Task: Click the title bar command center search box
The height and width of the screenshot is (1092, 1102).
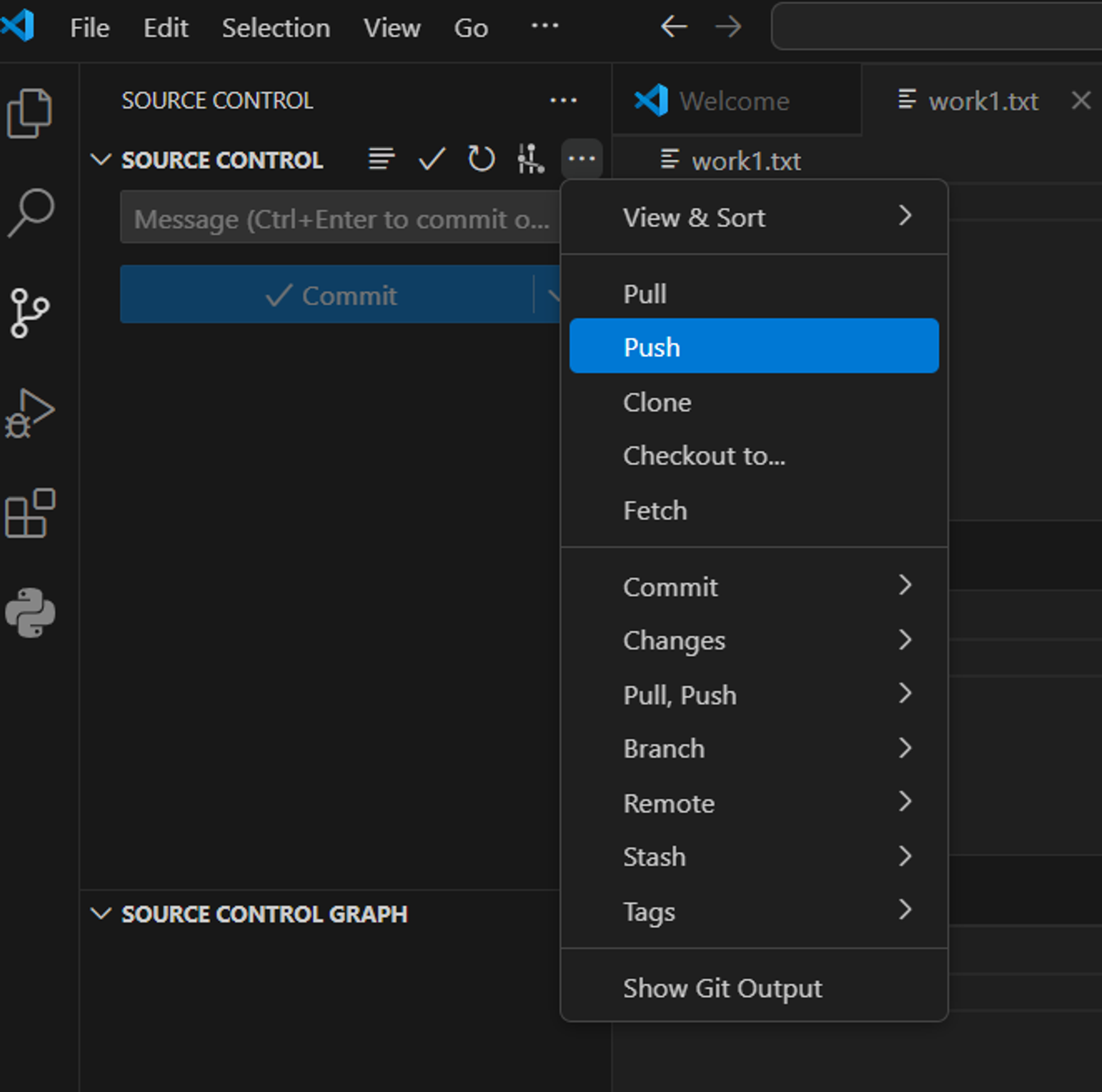Action: click(937, 26)
